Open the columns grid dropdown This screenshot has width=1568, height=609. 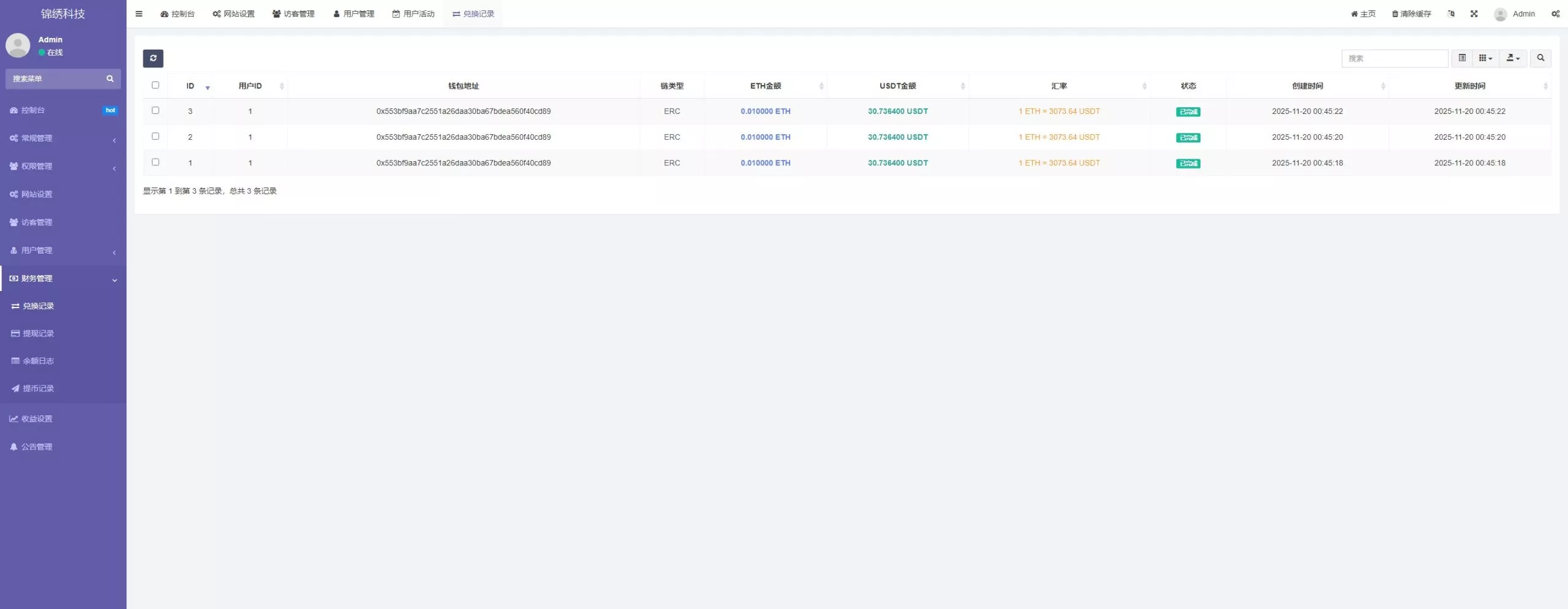point(1485,58)
